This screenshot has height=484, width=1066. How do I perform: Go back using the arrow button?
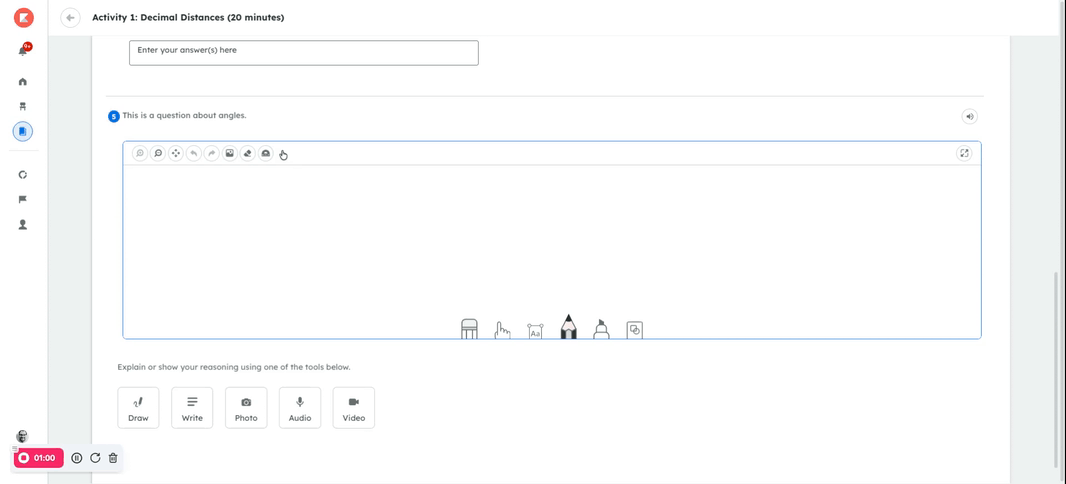pyautogui.click(x=70, y=18)
